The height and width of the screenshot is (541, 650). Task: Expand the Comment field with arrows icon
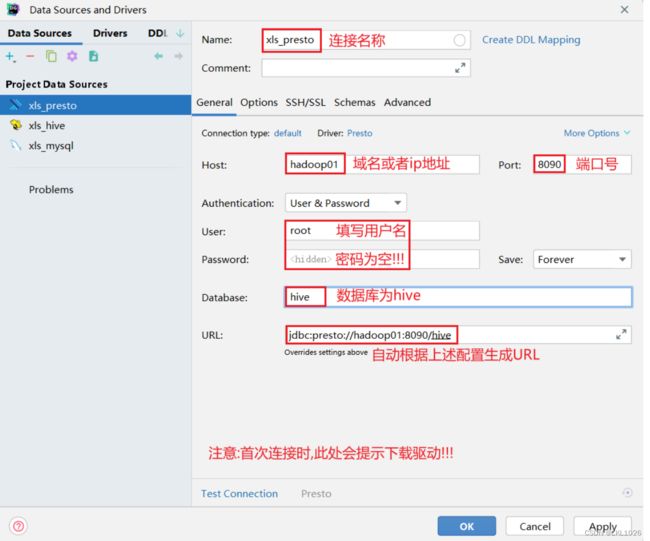460,68
